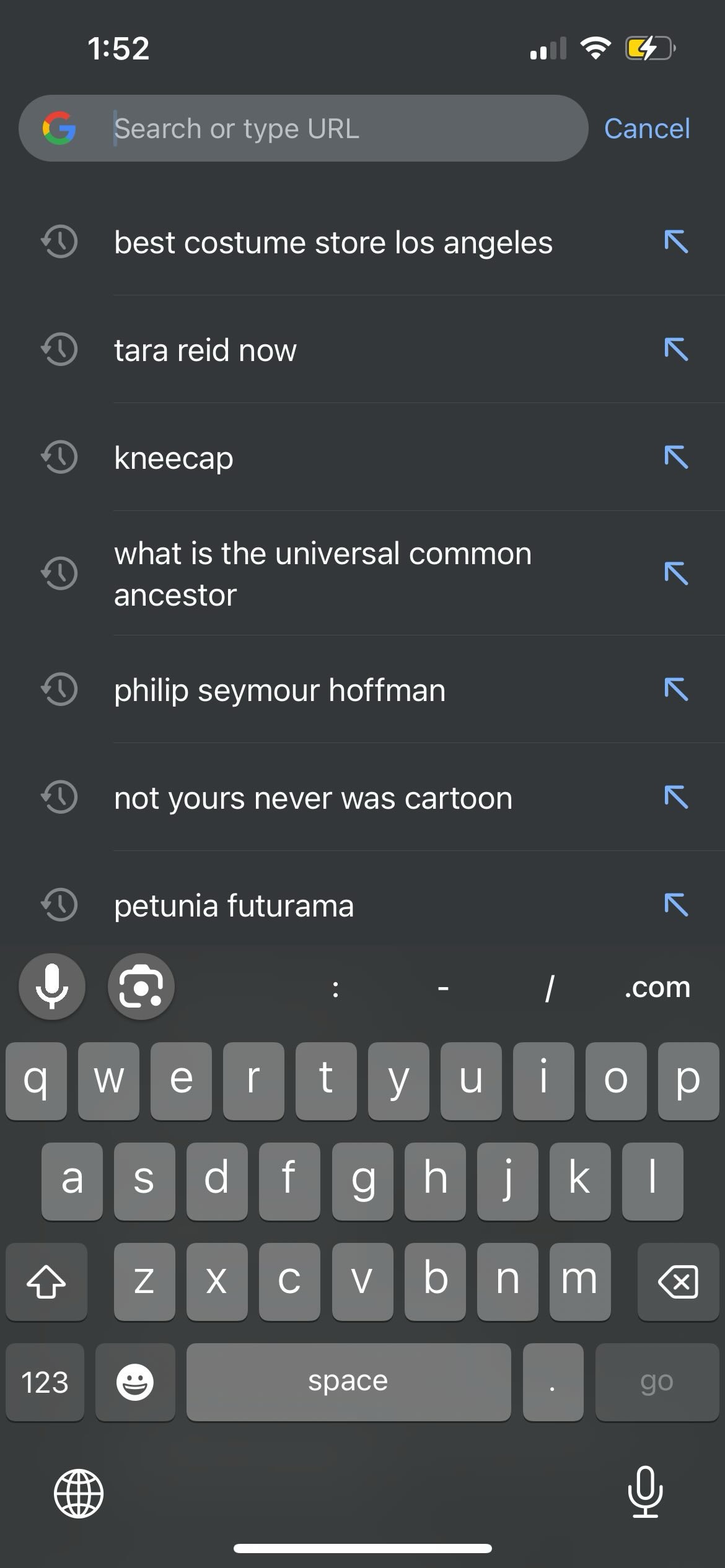Toggle the shift key
Image resolution: width=725 pixels, height=1568 pixels.
[46, 1281]
